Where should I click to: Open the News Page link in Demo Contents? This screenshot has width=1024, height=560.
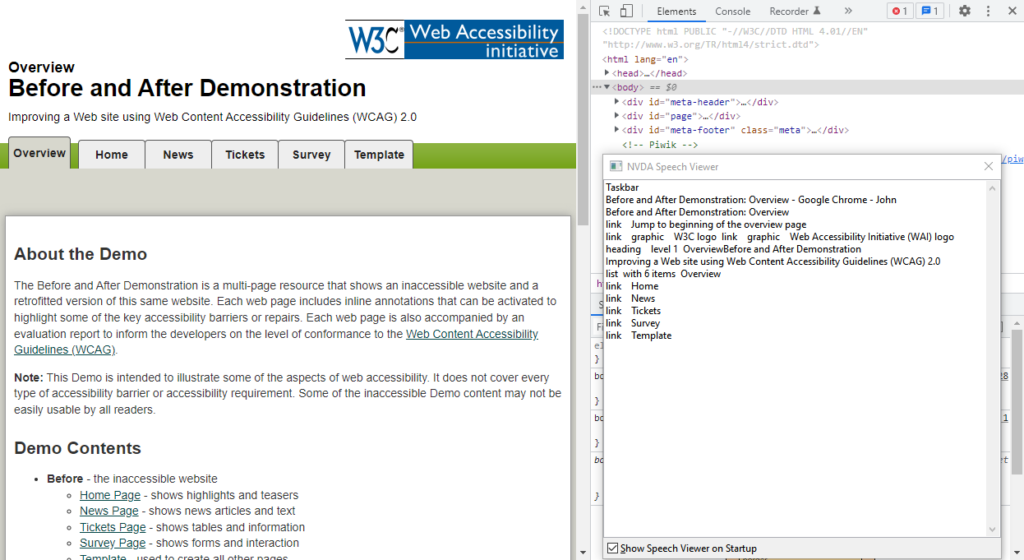coord(109,511)
